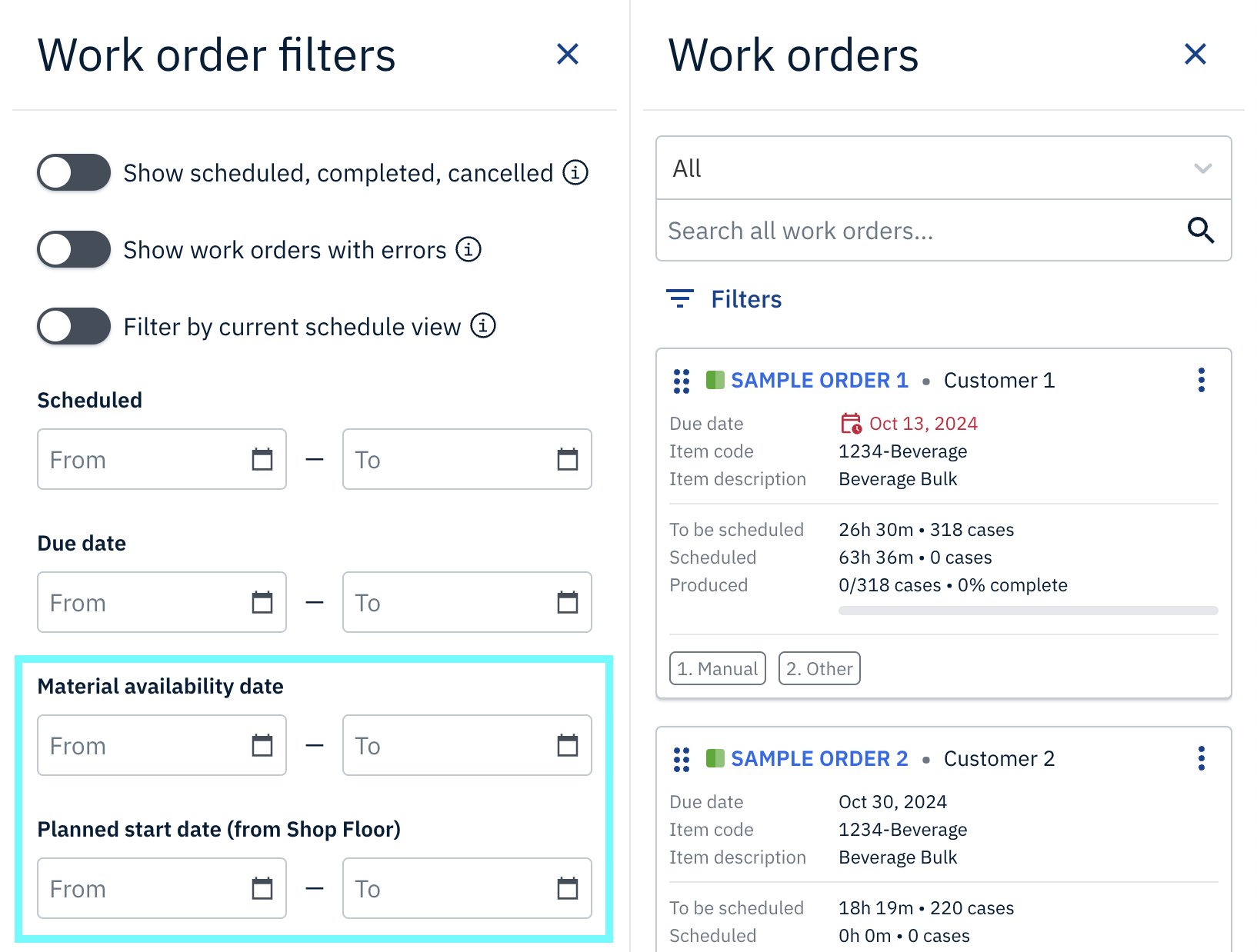Open SAMPLE ORDER 2 three-dot menu
Image resolution: width=1257 pixels, height=952 pixels.
(x=1201, y=758)
